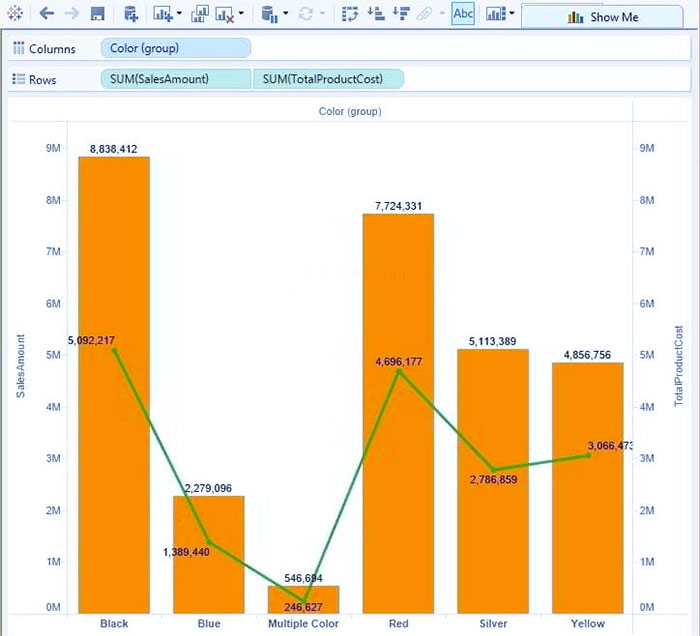Click the 2,279,096 bar label
Screen dimensions: 700x636
208,488
